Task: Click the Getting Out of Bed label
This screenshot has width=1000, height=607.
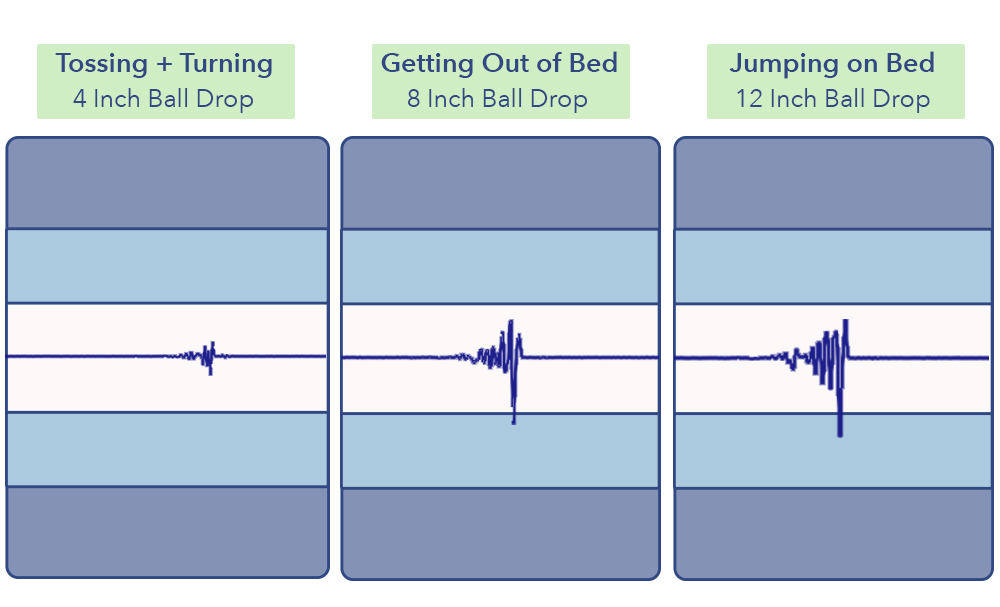Action: tap(499, 63)
